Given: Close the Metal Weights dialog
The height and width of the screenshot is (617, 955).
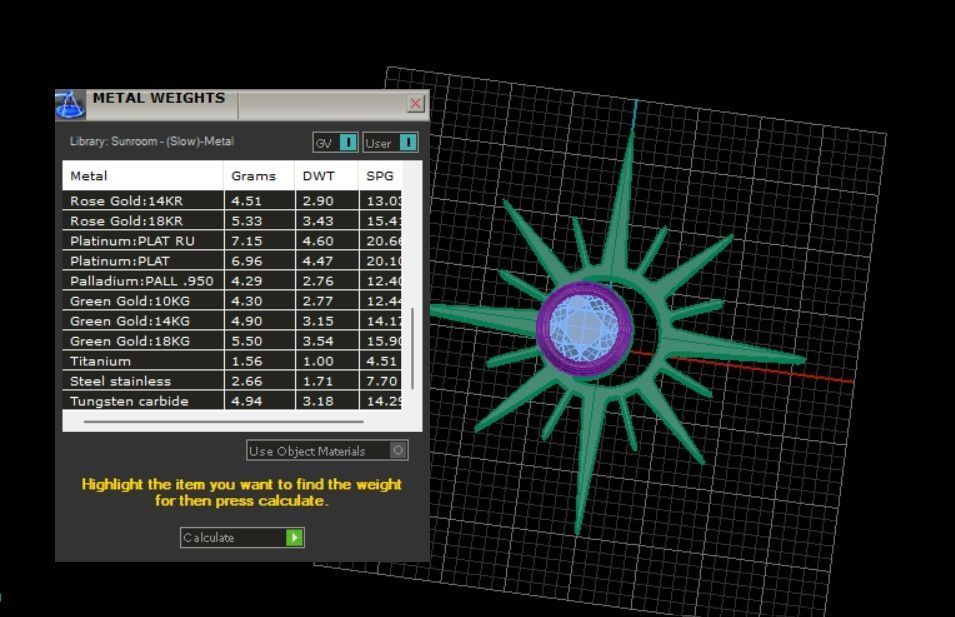Looking at the screenshot, I should [x=415, y=104].
